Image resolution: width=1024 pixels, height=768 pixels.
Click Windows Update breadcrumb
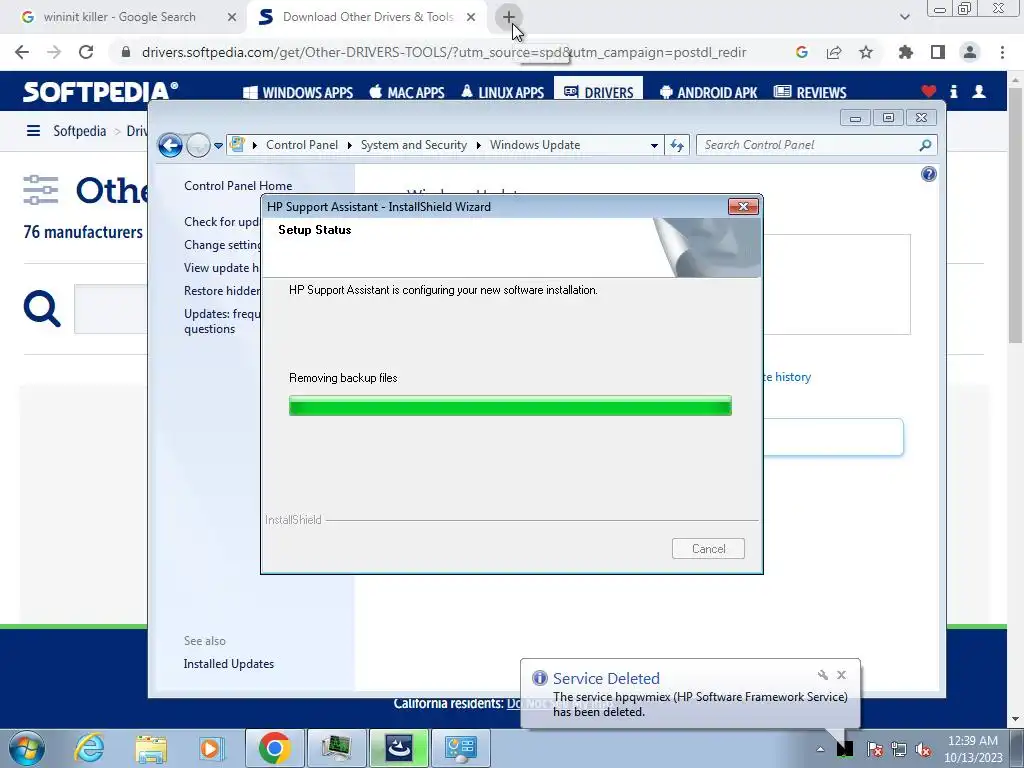pyautogui.click(x=535, y=145)
